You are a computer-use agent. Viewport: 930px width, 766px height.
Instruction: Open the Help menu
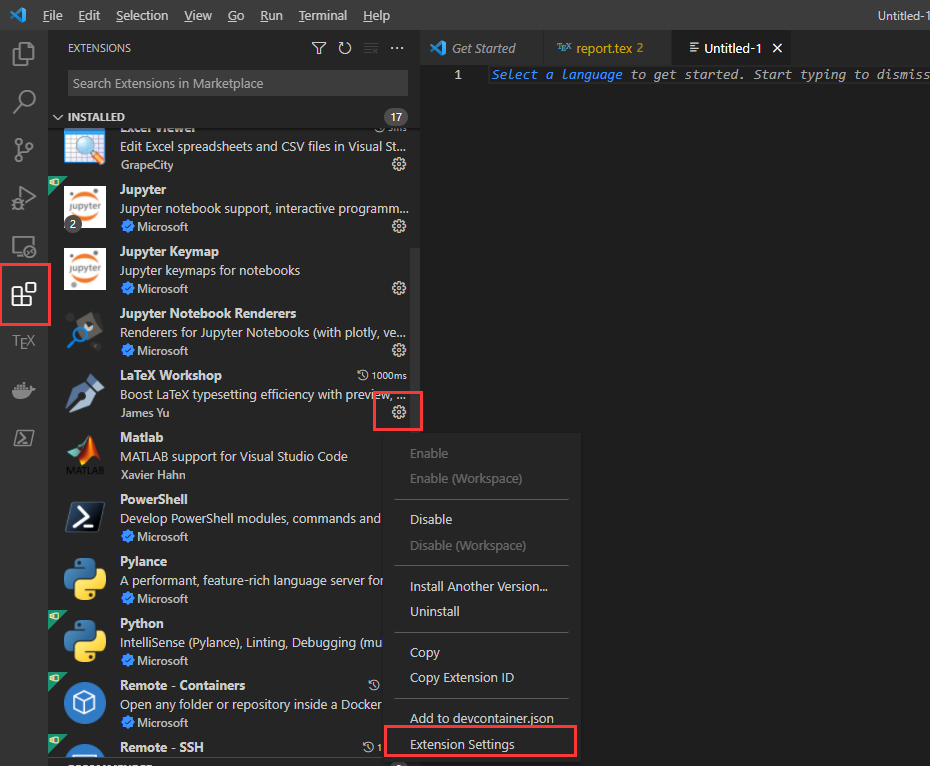(x=376, y=15)
